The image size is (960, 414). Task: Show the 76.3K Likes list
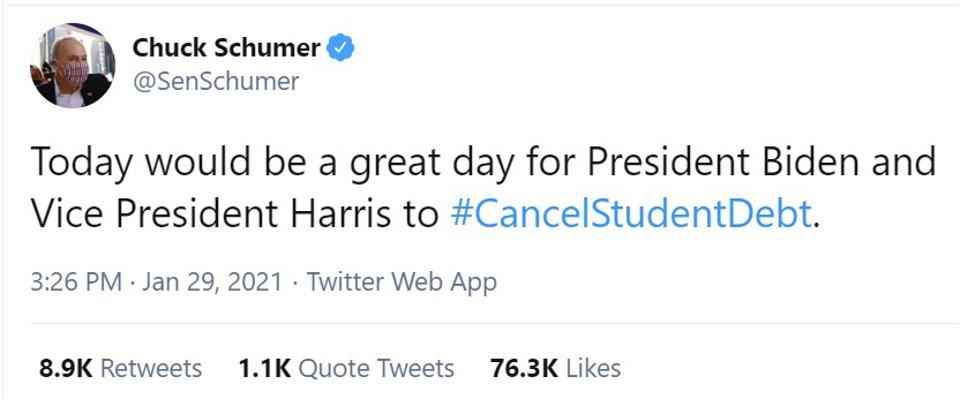[555, 369]
